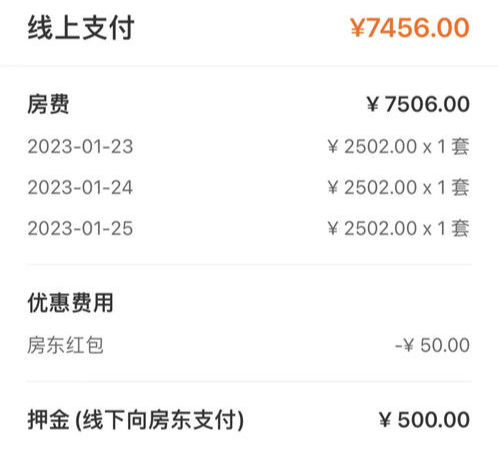Click the yen symbol before 500.00

[385, 420]
